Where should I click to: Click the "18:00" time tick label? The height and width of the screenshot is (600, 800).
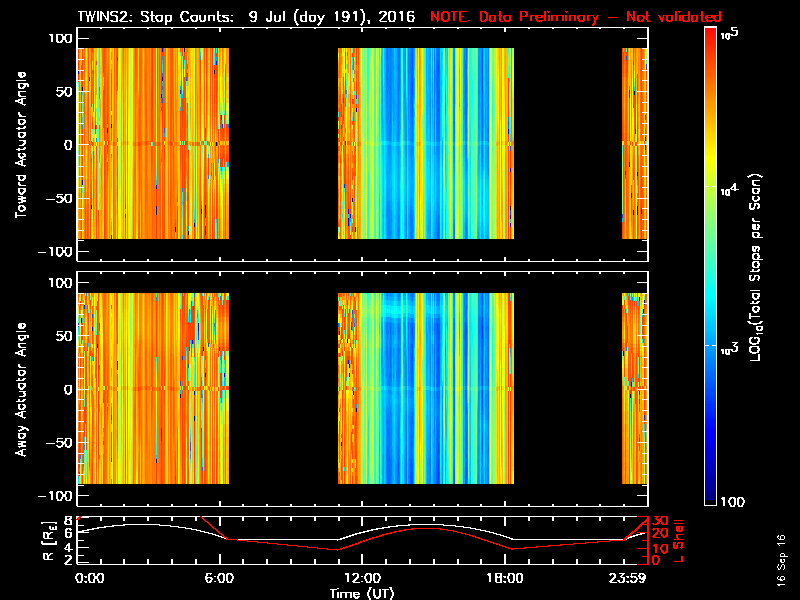pyautogui.click(x=505, y=578)
